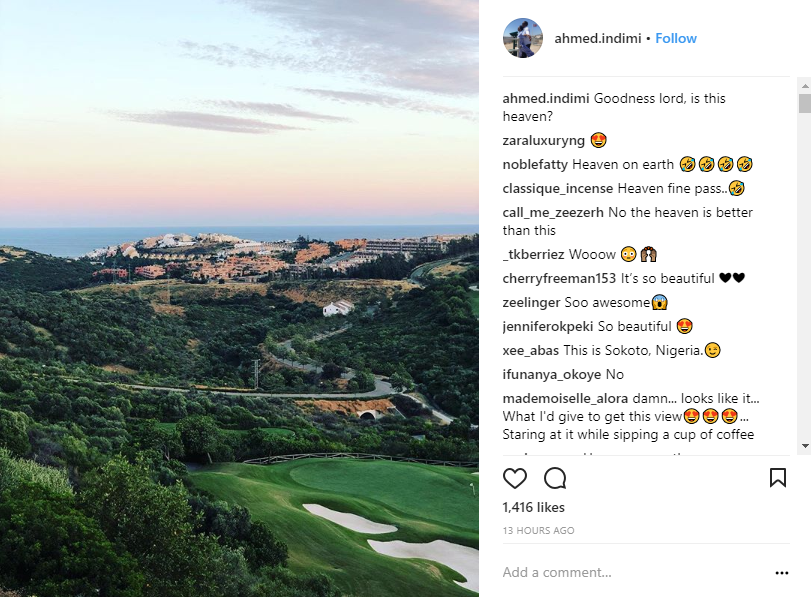
Task: View the 1,416 likes list
Action: [x=533, y=508]
